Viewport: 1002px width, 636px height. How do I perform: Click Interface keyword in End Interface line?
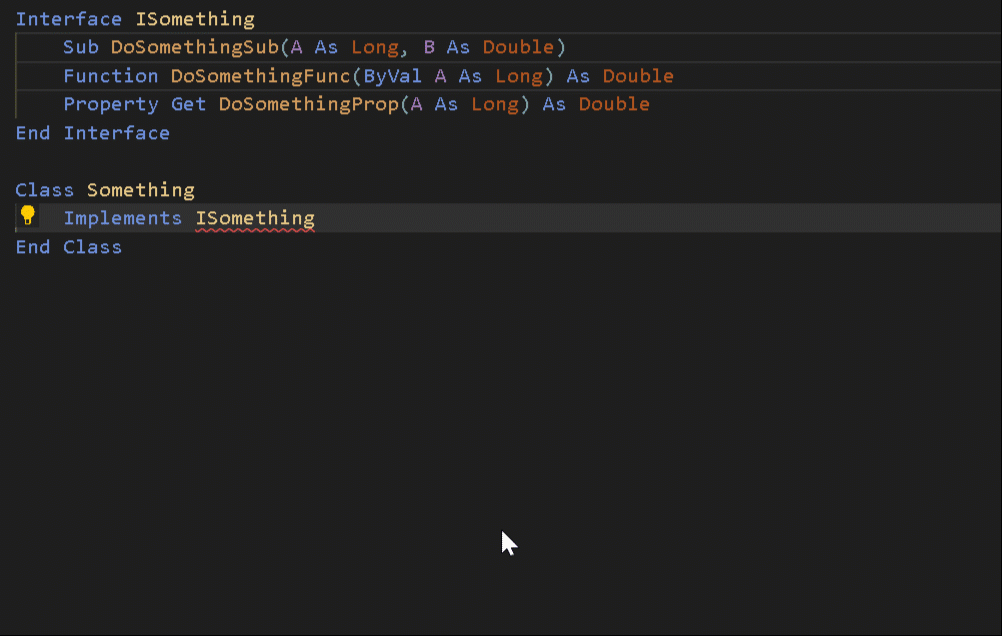click(116, 133)
